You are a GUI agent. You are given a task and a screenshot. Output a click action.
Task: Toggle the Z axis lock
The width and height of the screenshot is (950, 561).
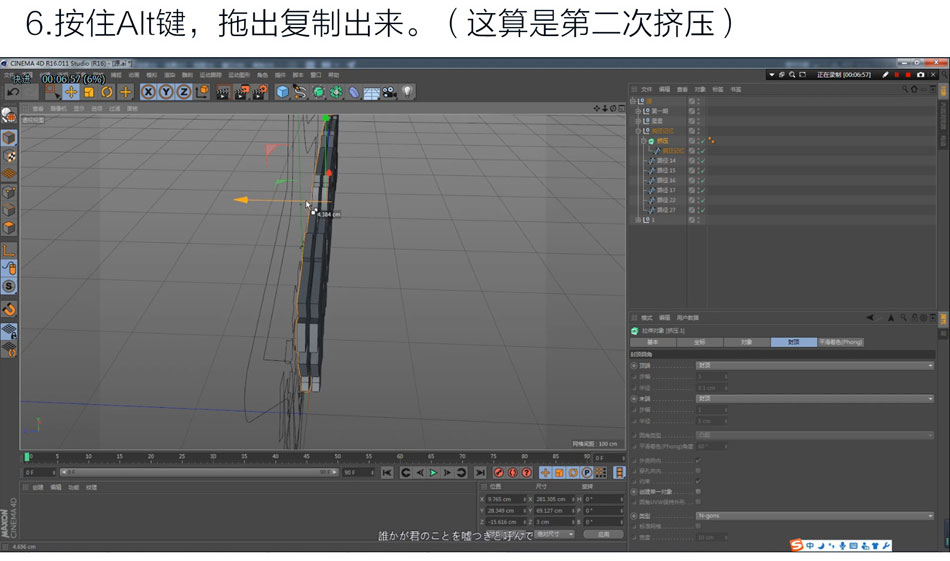[x=184, y=92]
